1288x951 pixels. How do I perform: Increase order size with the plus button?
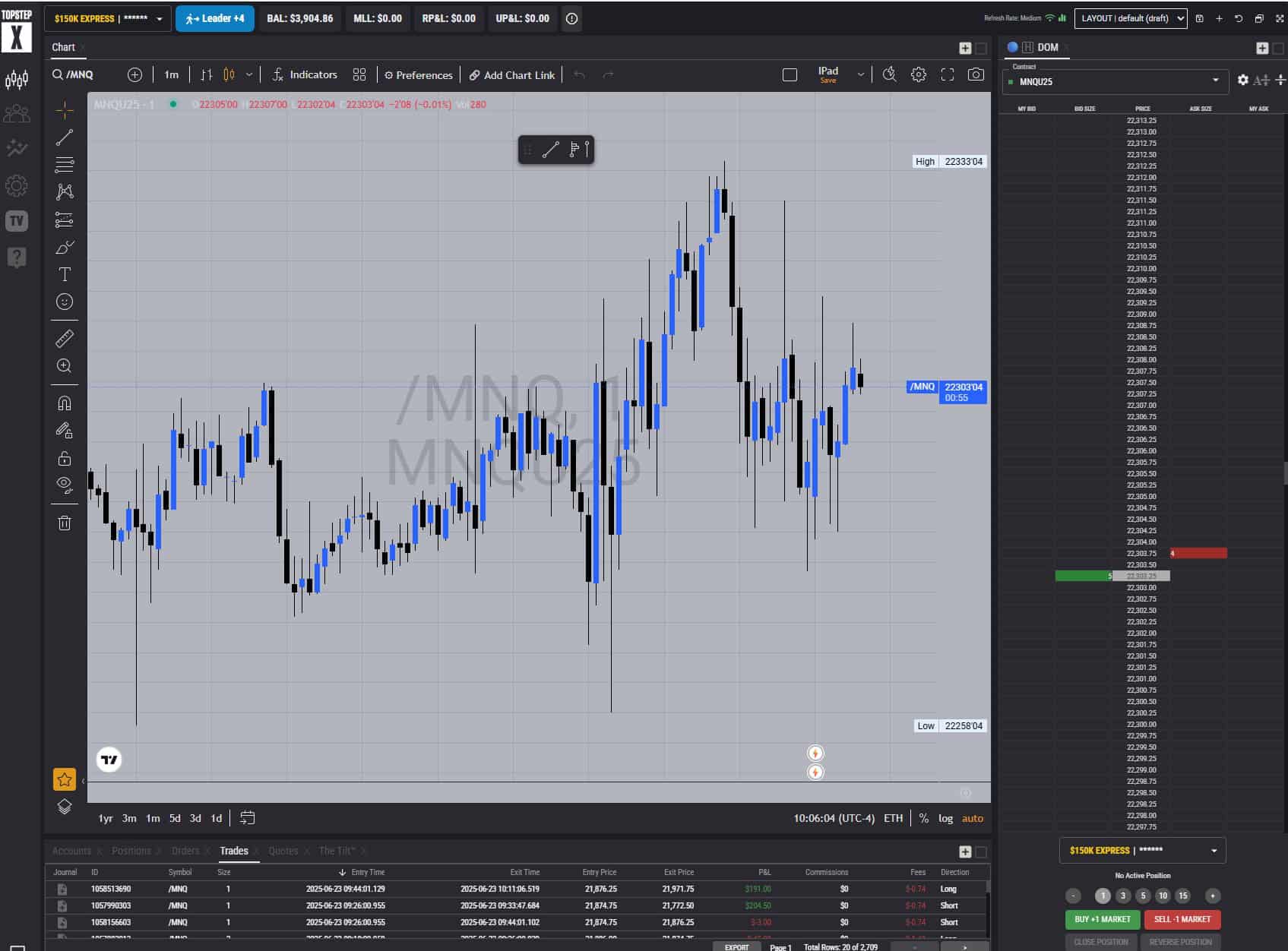[1212, 896]
